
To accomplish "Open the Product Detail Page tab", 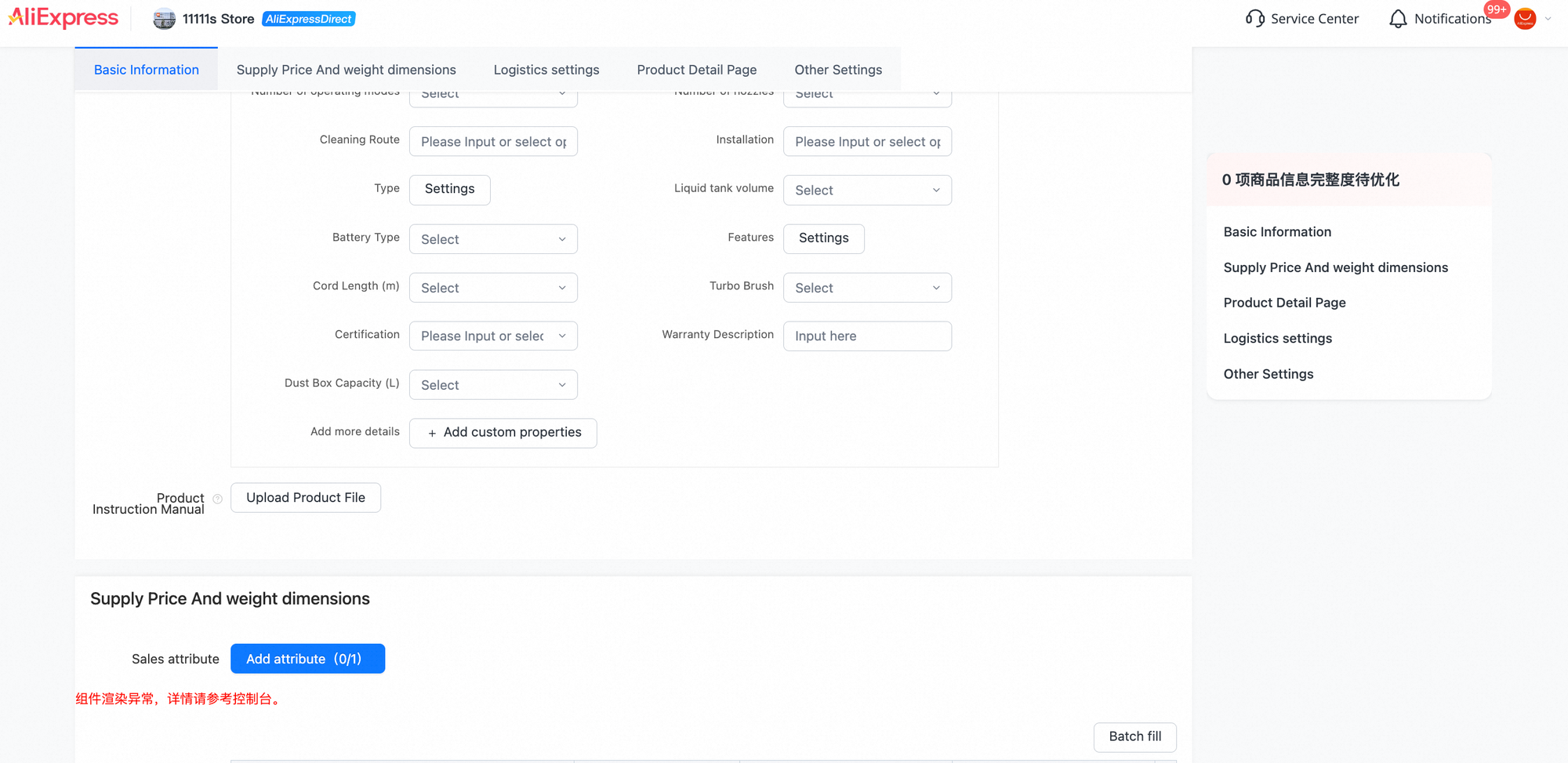I will [x=697, y=70].
